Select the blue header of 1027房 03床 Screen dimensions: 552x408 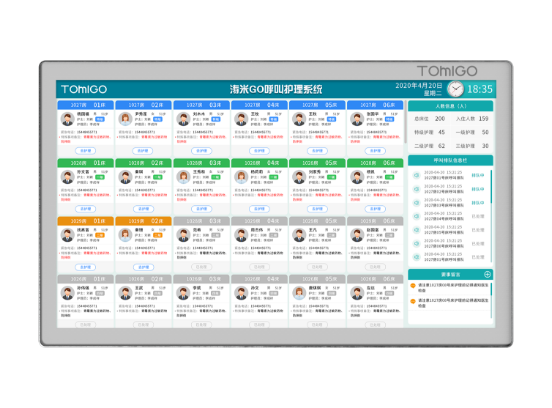tap(202, 105)
